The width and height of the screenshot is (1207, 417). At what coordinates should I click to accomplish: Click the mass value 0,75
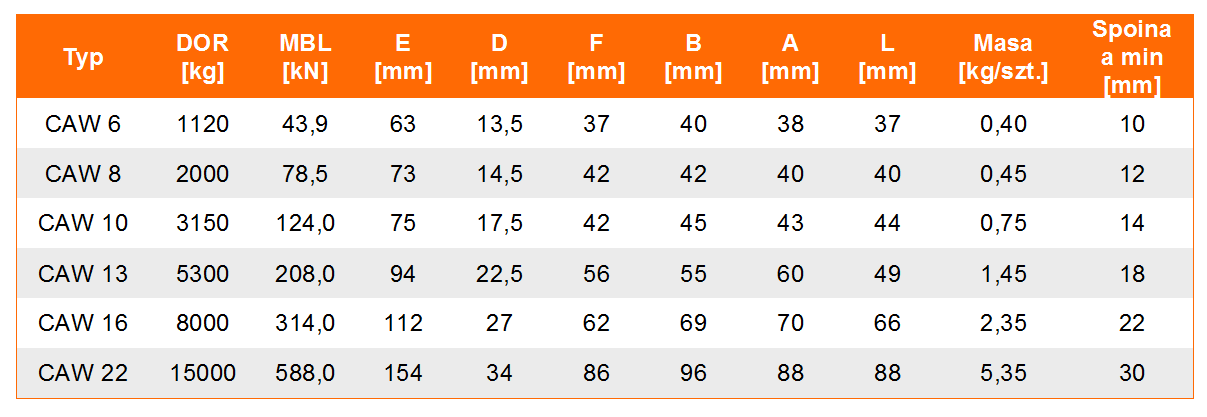click(1002, 224)
